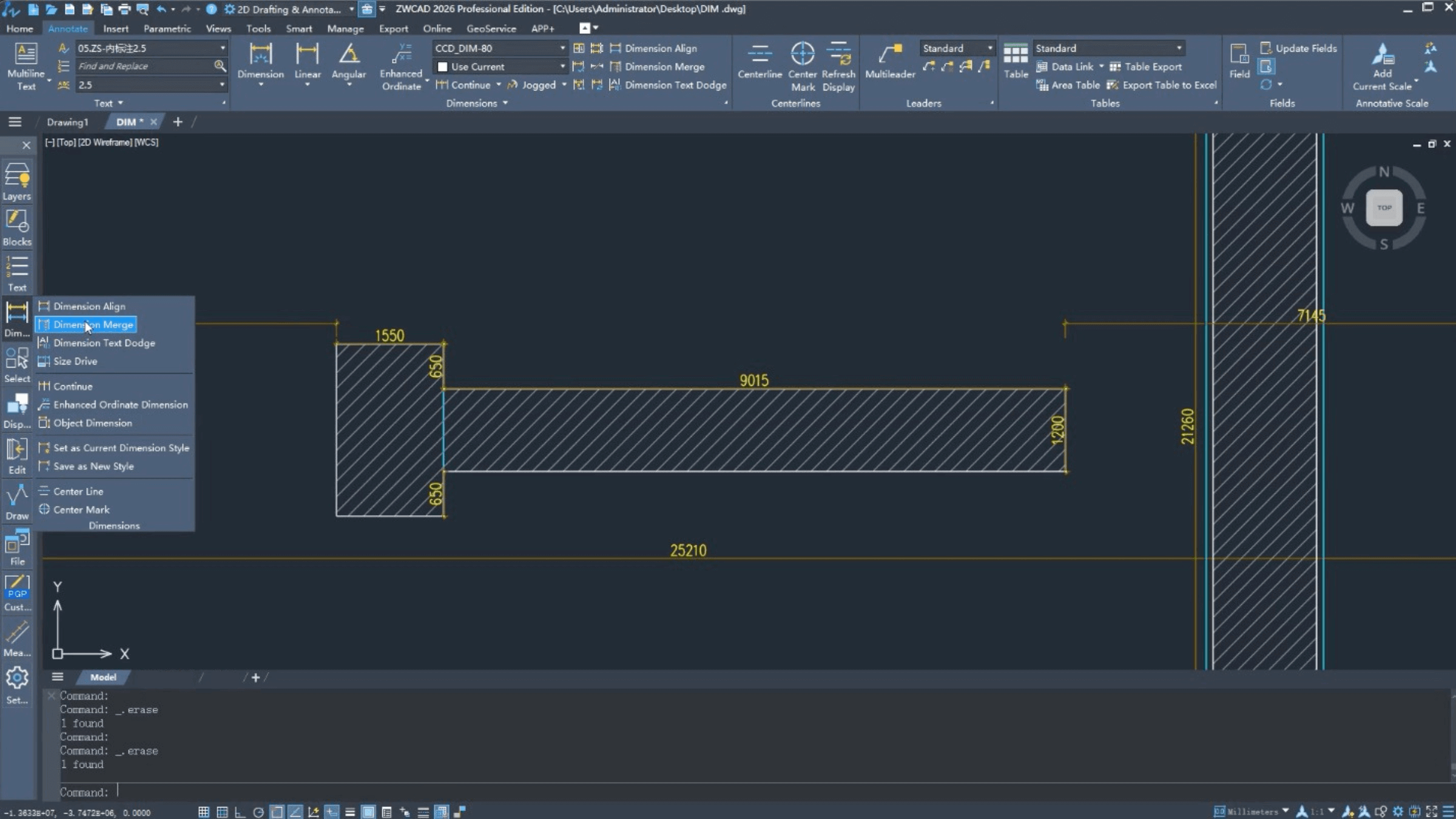Image resolution: width=1456 pixels, height=819 pixels.
Task: Select Dimension Text Dodge menu entry
Action: click(104, 343)
